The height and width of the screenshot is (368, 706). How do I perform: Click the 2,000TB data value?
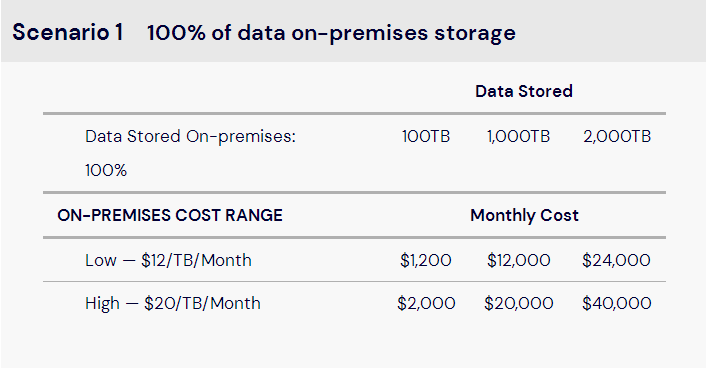click(x=617, y=136)
